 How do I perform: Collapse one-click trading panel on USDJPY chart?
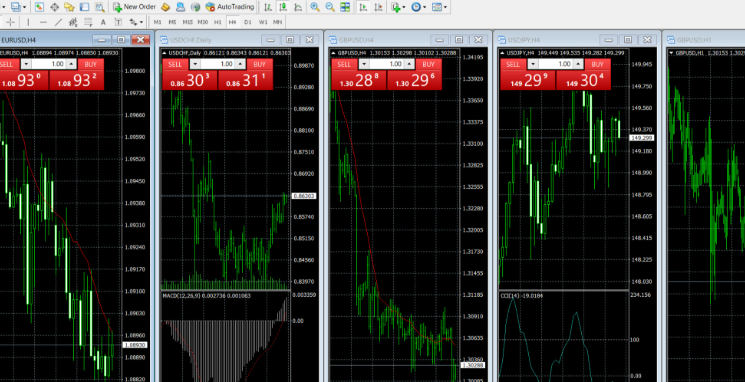(x=503, y=53)
